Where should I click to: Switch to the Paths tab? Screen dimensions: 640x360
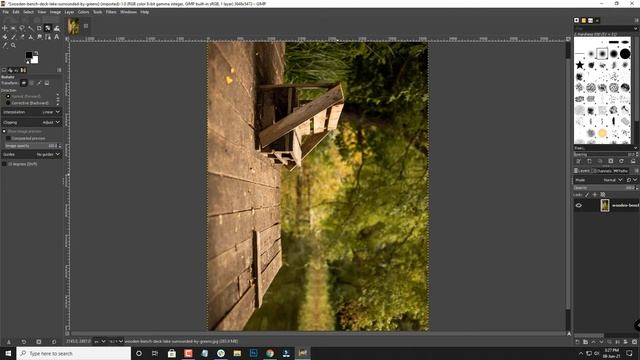(x=621, y=171)
